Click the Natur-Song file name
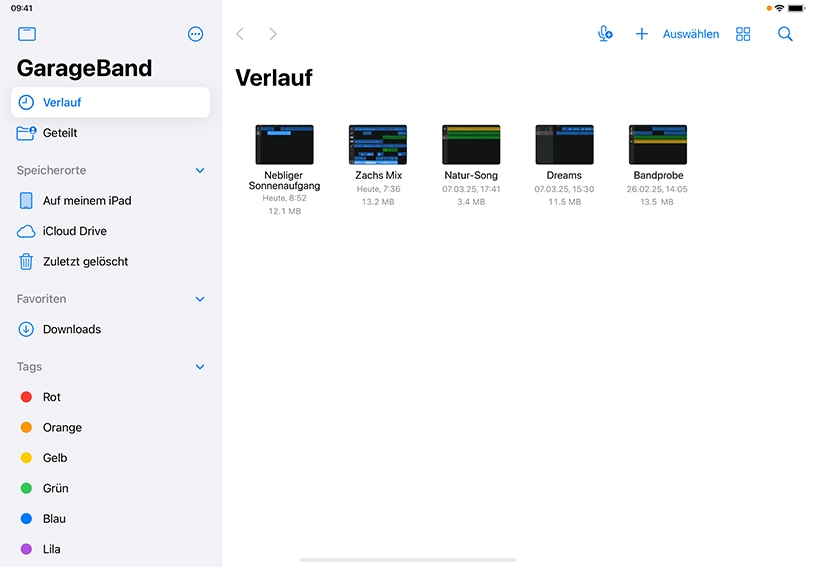The image size is (816, 567). [x=471, y=175]
